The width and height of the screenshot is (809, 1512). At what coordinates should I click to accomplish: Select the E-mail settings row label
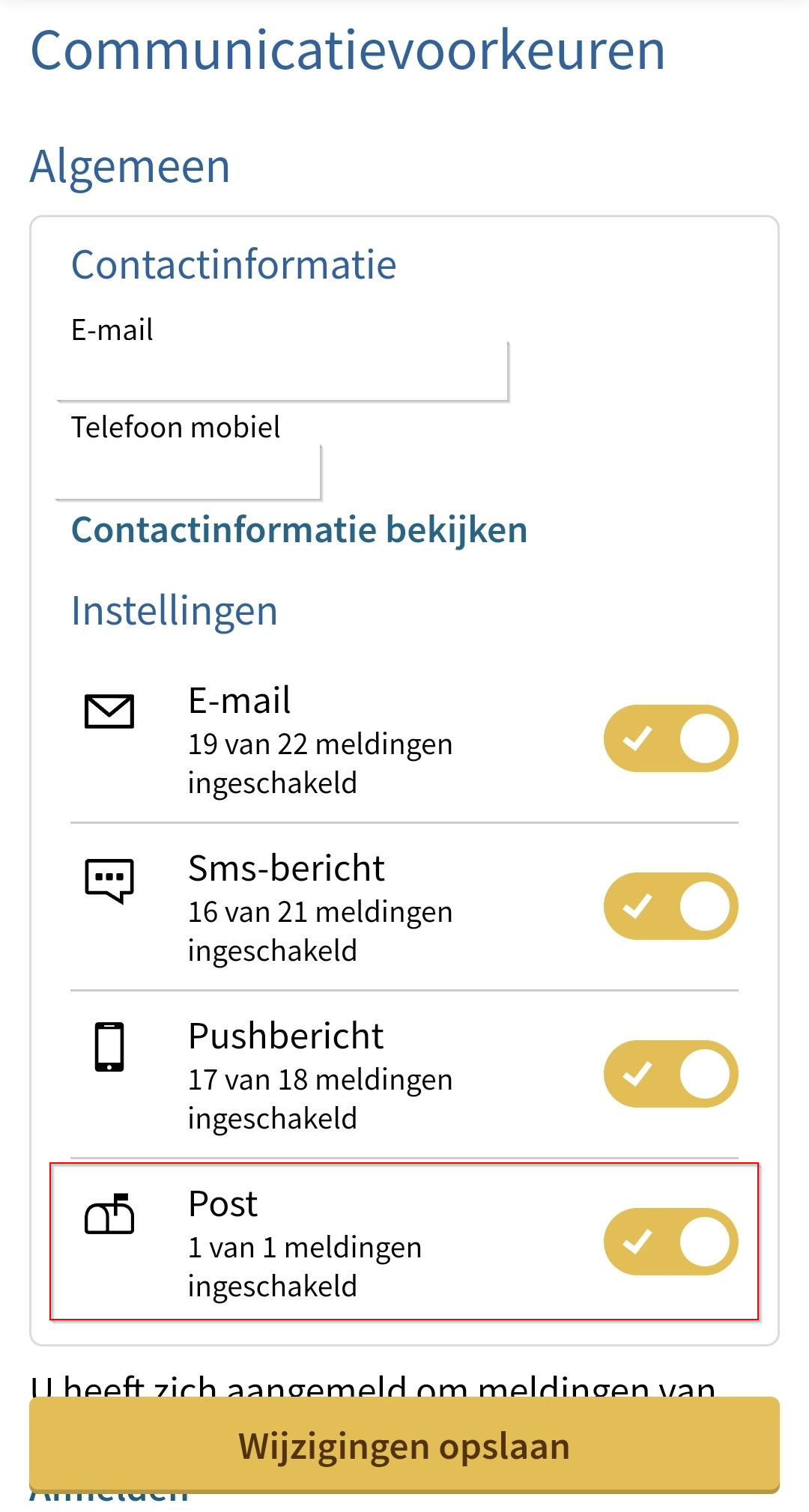(240, 701)
